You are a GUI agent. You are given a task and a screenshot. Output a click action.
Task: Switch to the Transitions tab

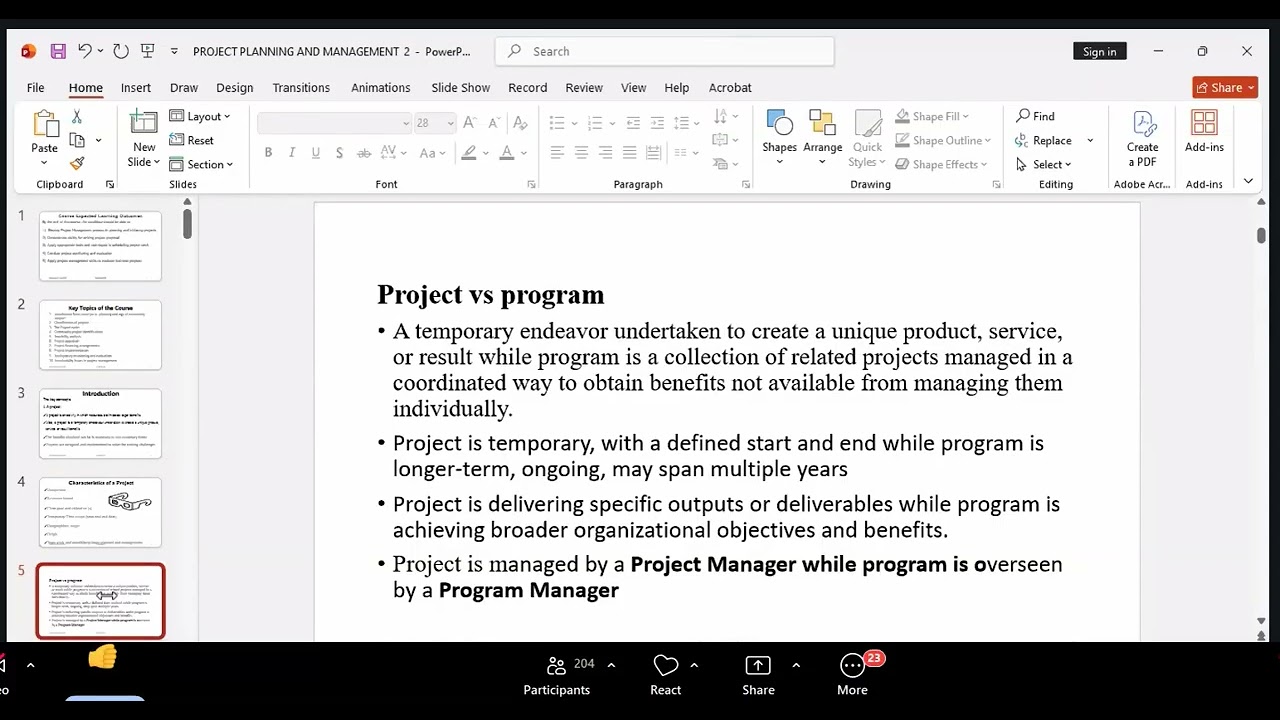pos(301,88)
